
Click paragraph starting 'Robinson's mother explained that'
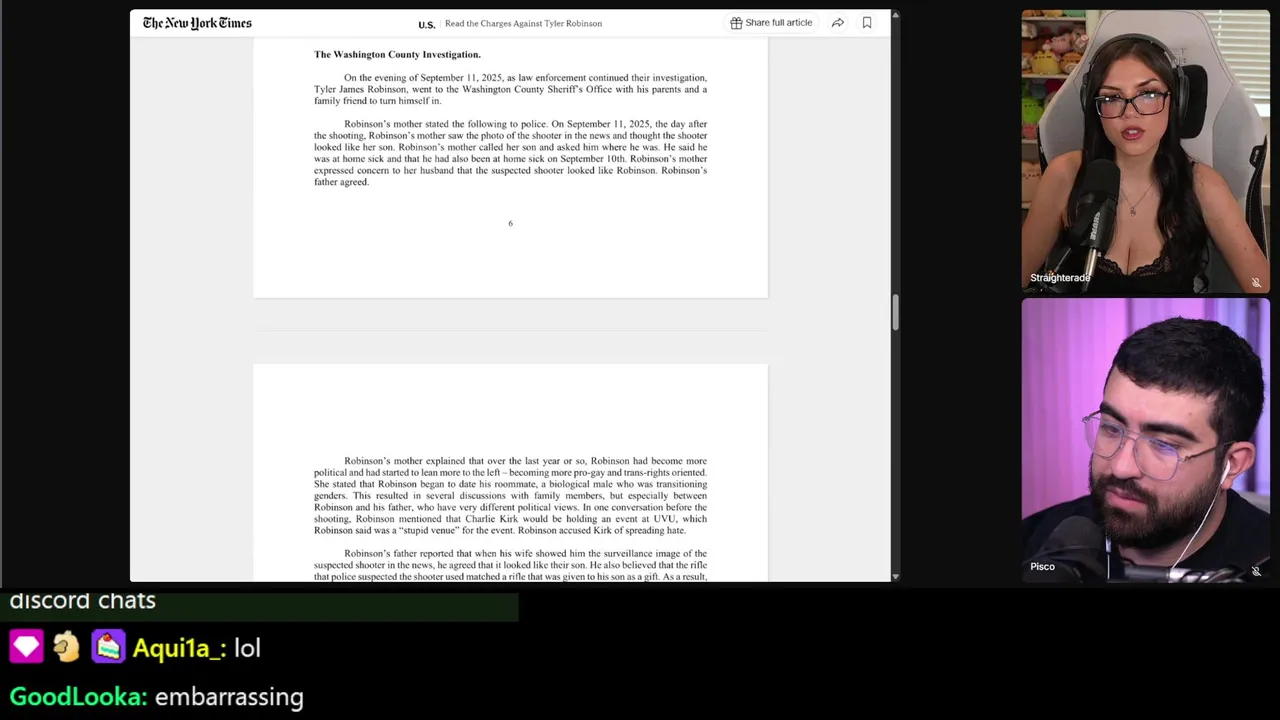tap(510, 496)
